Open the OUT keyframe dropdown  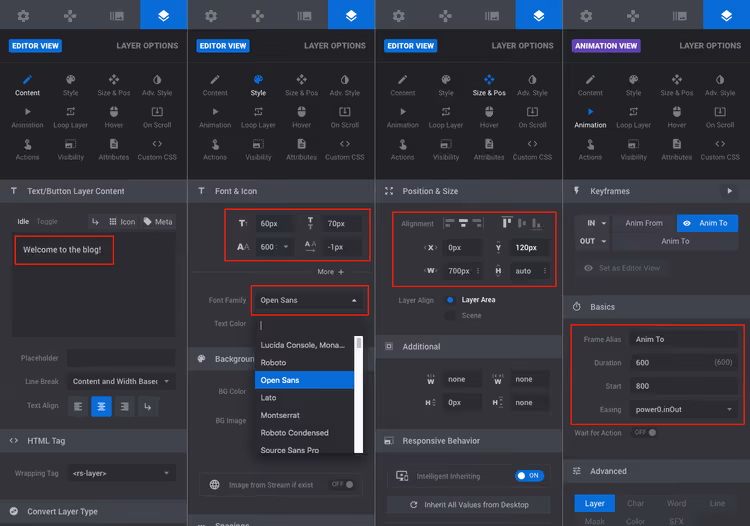593,241
